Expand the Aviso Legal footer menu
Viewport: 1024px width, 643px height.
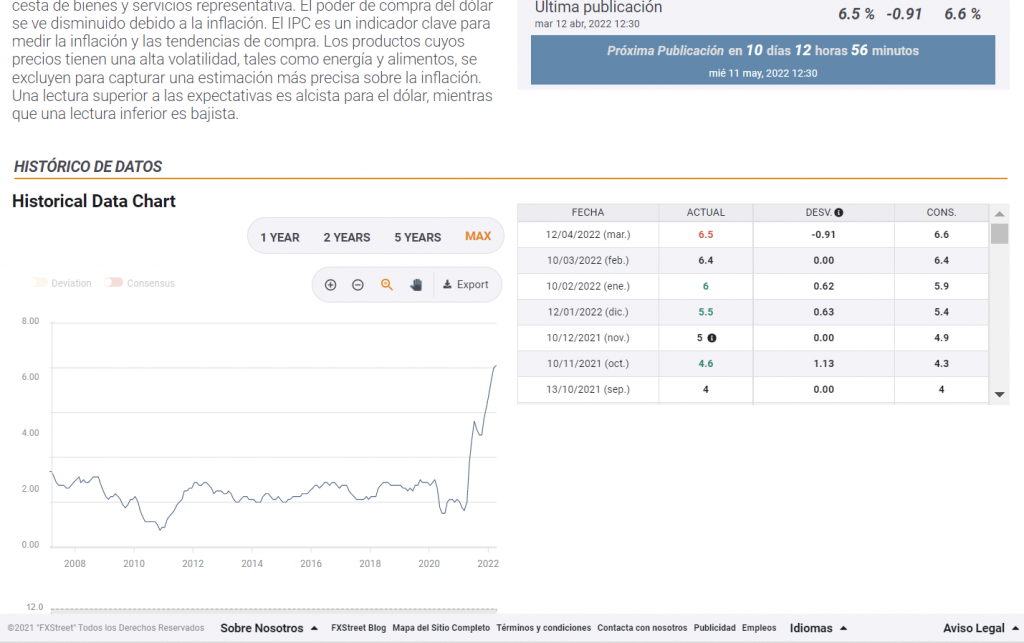pyautogui.click(x=979, y=628)
